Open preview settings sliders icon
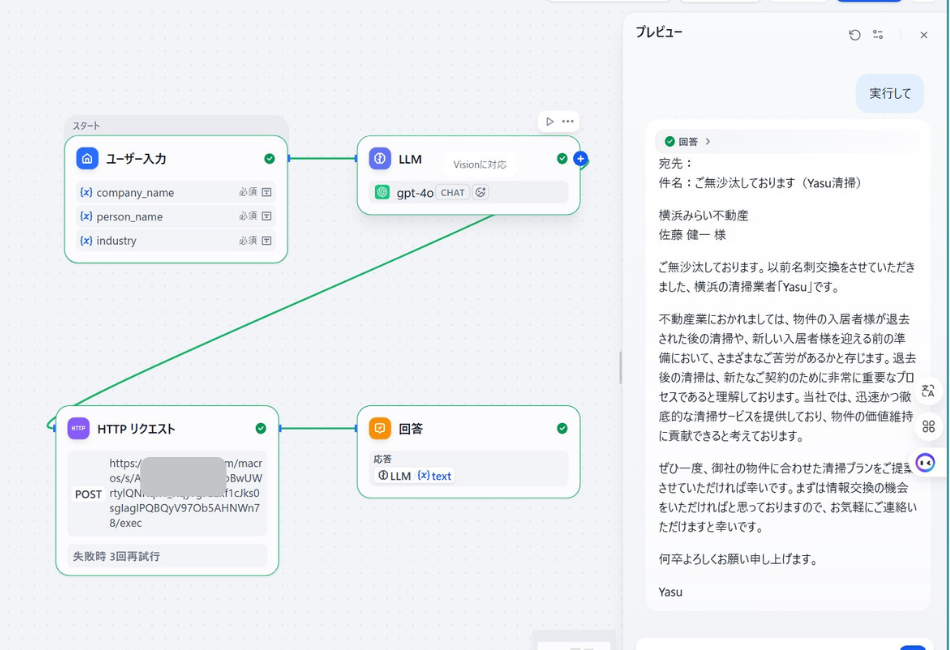The height and width of the screenshot is (650, 950). pos(878,35)
